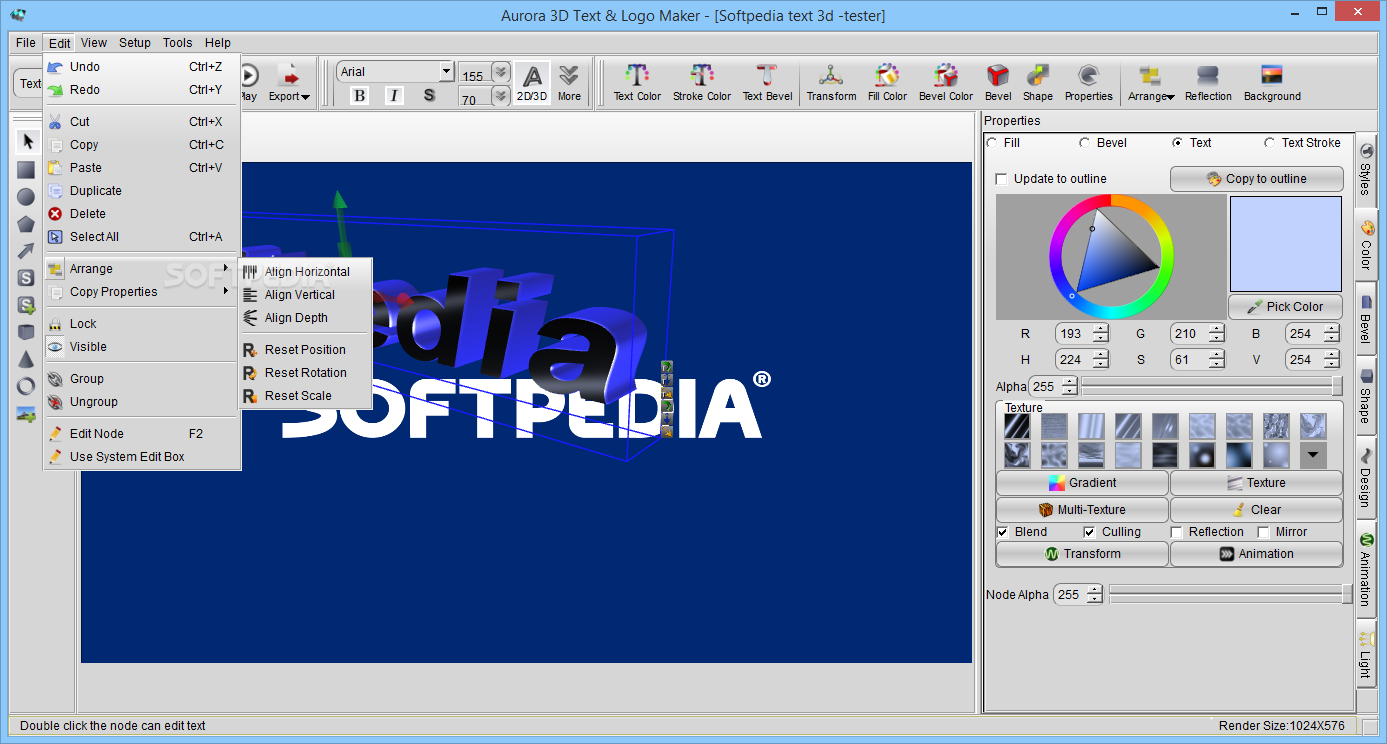Switch to the Styles side tab
Screen dimensions: 1387x744
coord(1365,170)
